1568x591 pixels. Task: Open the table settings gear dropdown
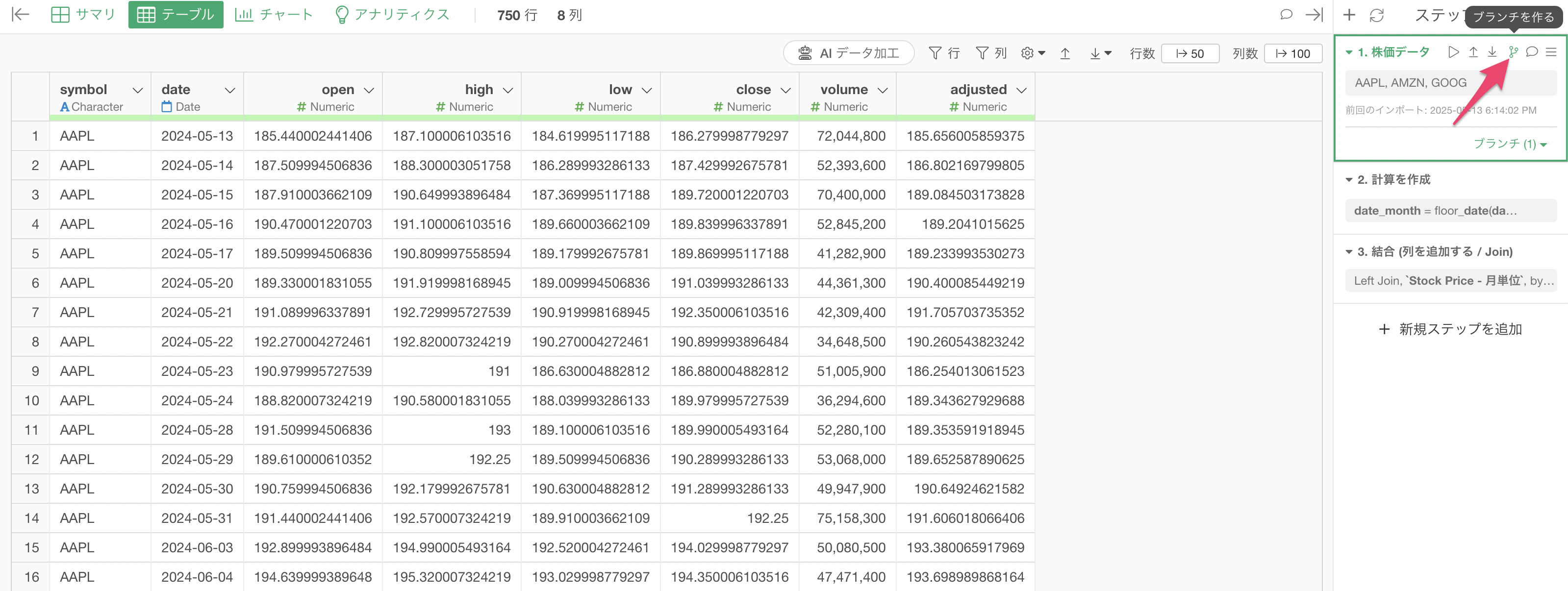1033,53
